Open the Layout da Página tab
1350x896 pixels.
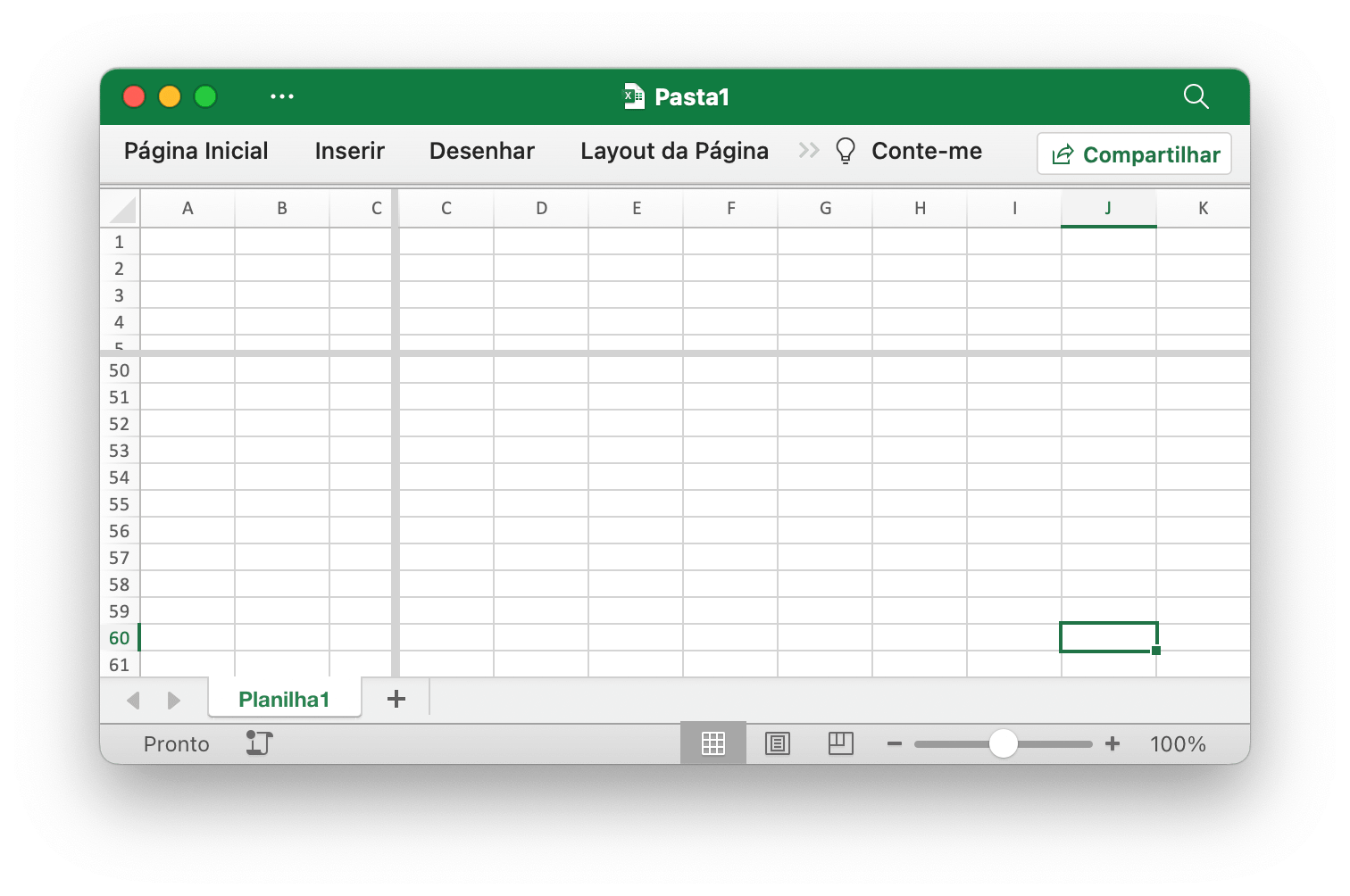pos(675,151)
